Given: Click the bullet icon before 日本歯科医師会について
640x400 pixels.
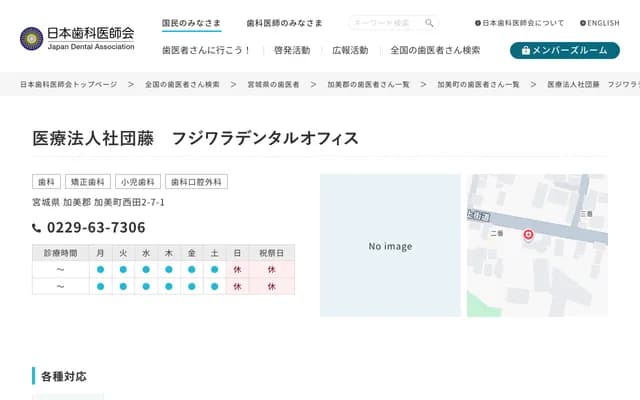Looking at the screenshot, I should [x=478, y=23].
